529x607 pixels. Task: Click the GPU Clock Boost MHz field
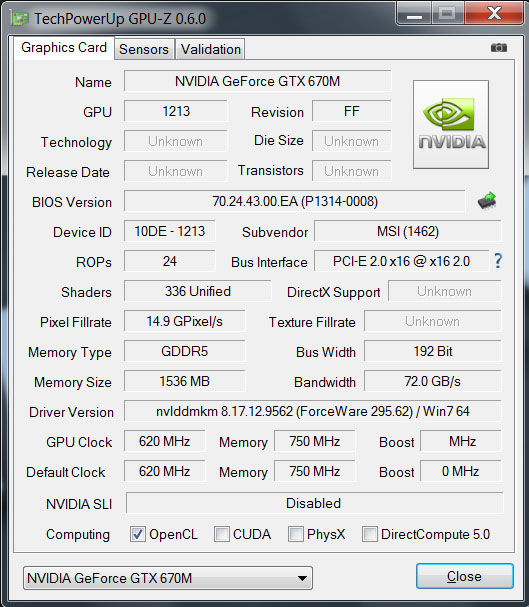[461, 441]
